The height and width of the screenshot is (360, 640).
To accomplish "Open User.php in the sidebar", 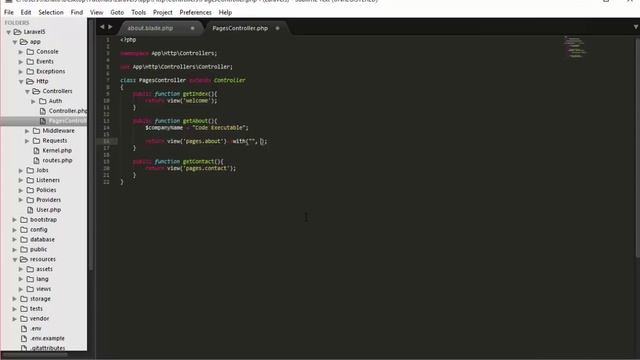I will coord(48,210).
